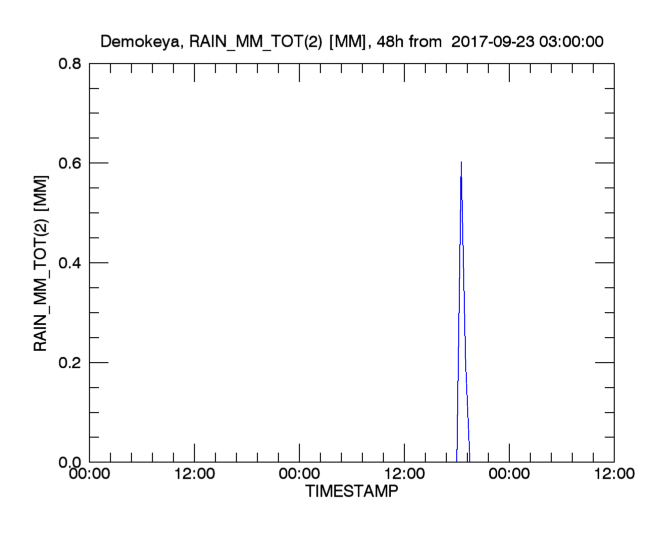This screenshot has width=666, height=533.
Task: Click the 0.2 y-axis tick label
Action: coord(69,362)
